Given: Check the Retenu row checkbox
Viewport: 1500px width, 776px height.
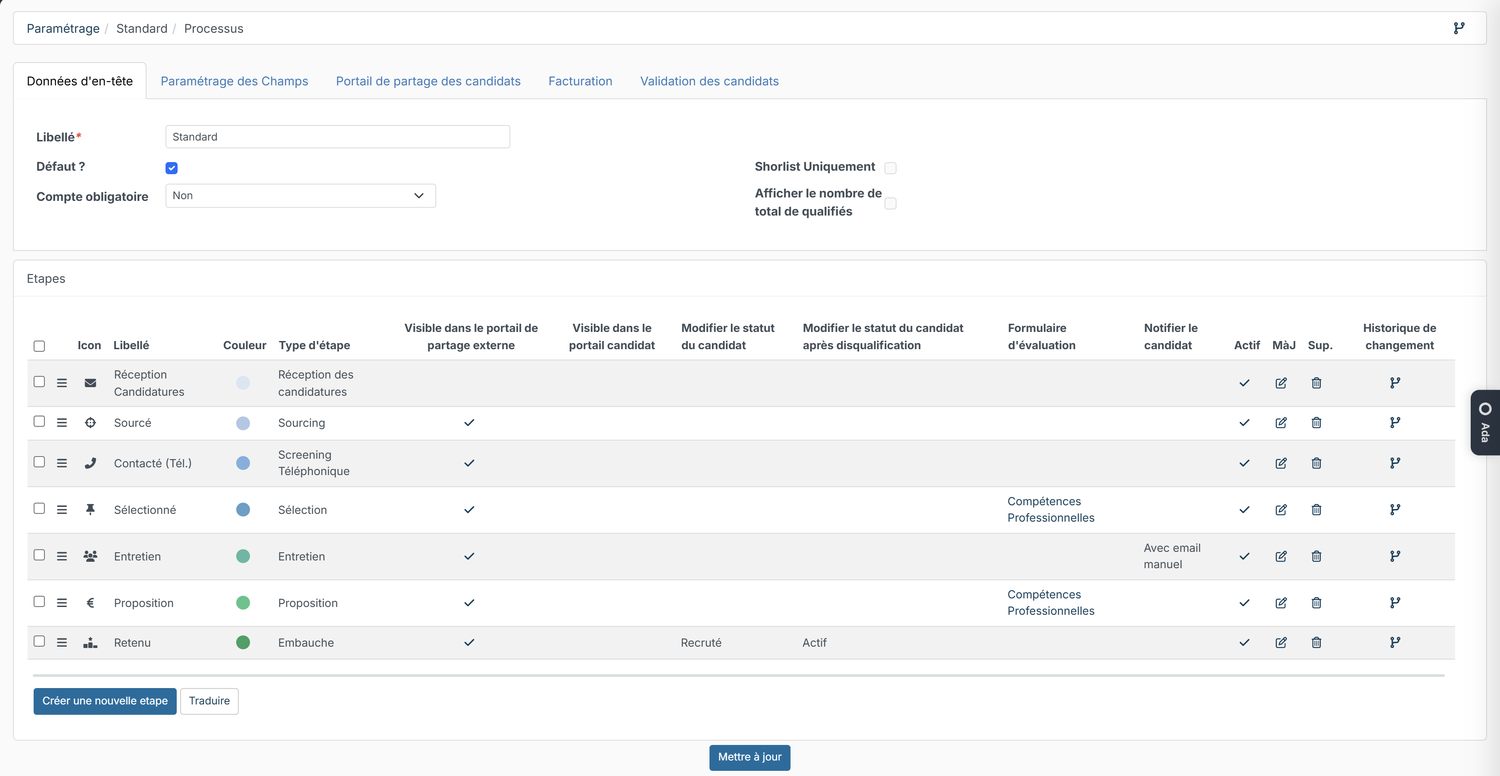Looking at the screenshot, I should point(39,642).
